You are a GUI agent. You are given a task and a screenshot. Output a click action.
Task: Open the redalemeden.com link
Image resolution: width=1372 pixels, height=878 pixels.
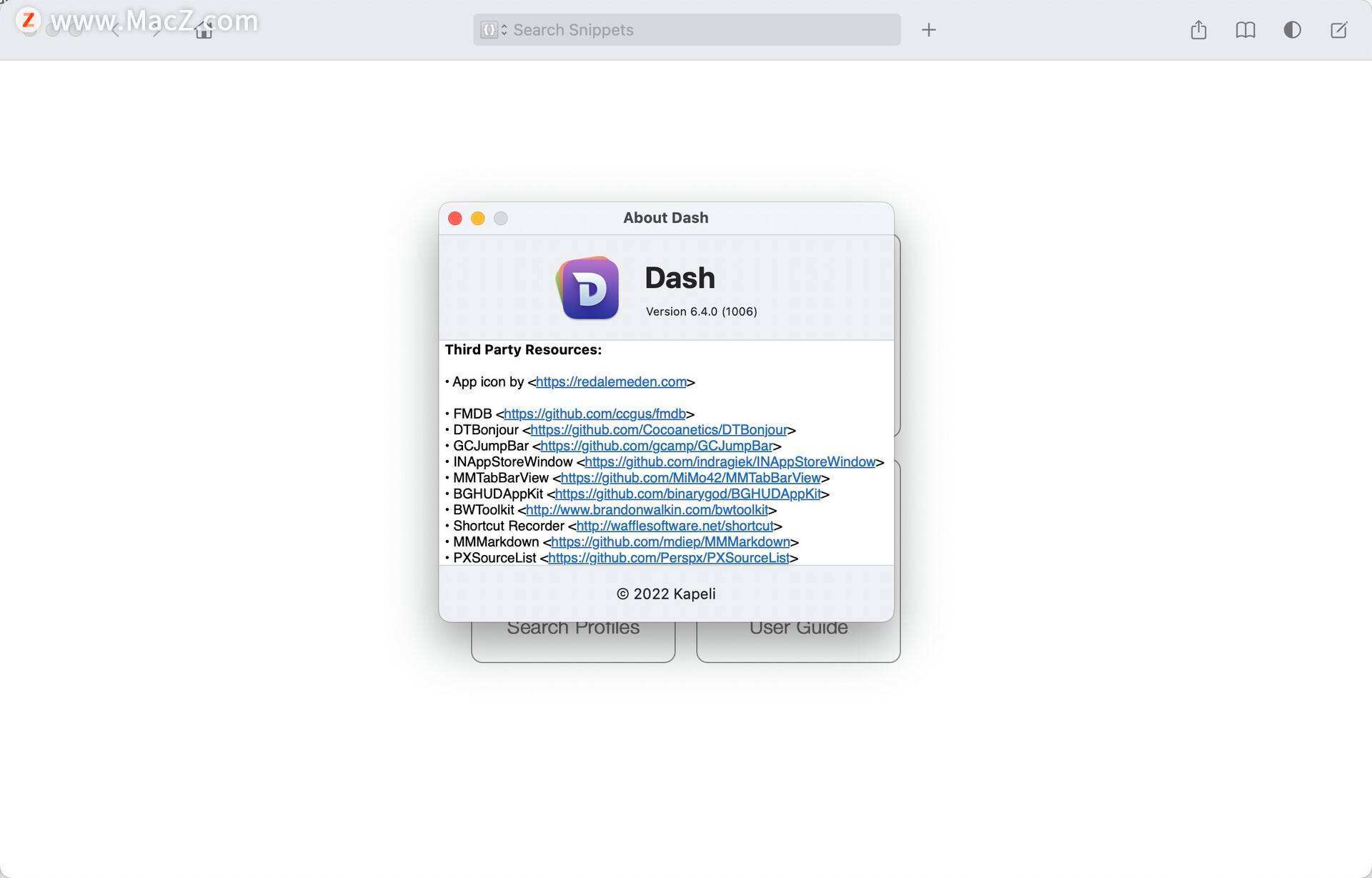point(611,382)
